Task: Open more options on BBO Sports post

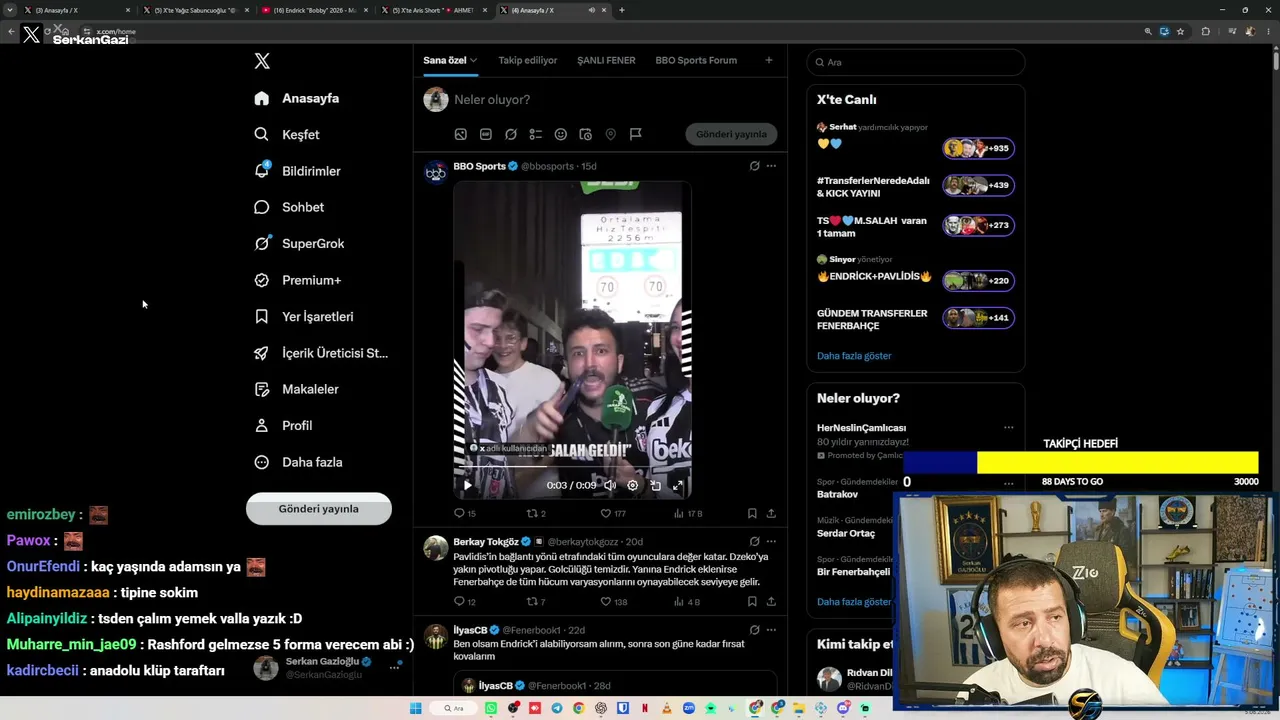Action: 771,166
